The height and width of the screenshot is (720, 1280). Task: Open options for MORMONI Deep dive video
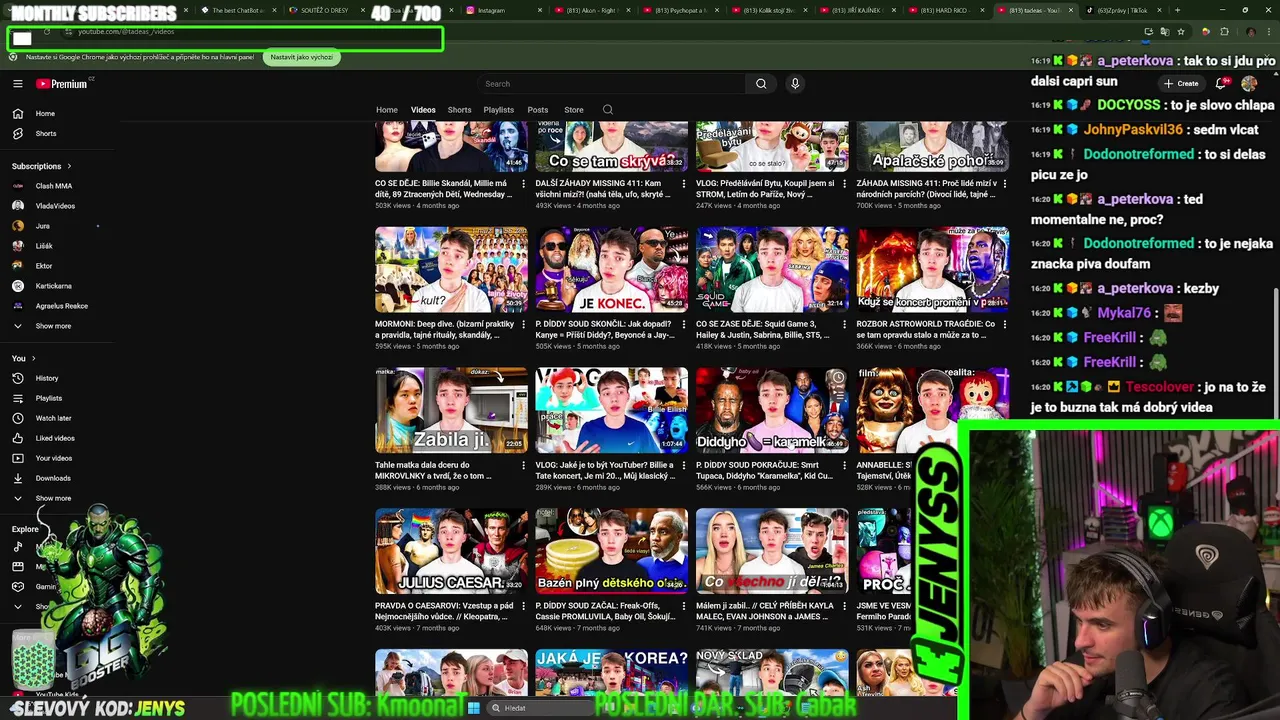click(x=523, y=324)
